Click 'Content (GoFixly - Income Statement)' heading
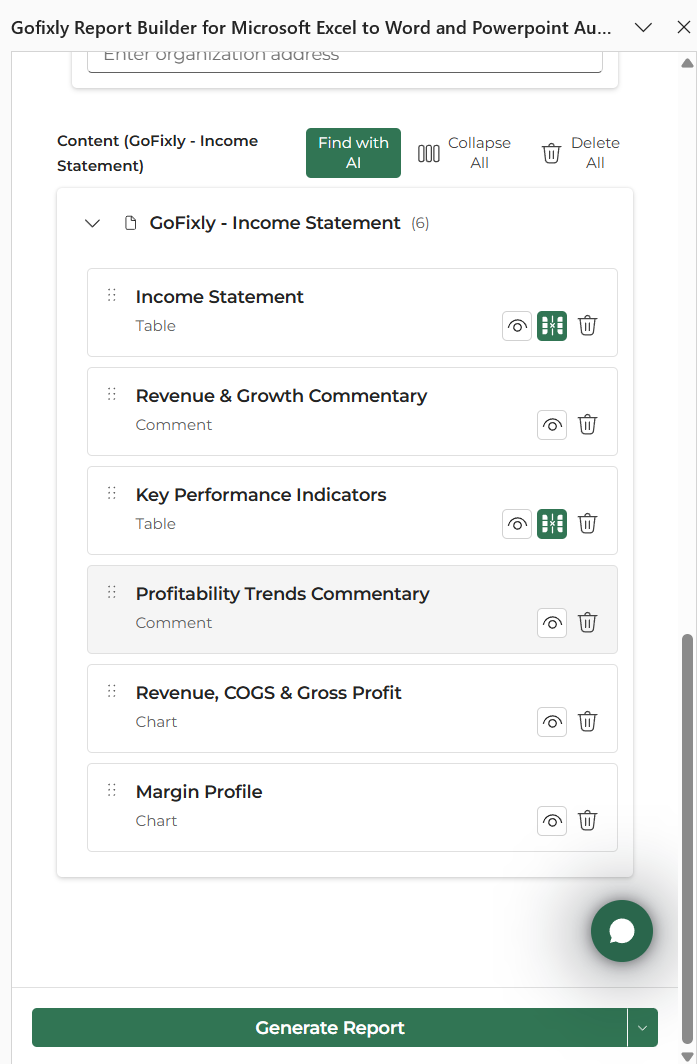 [157, 153]
